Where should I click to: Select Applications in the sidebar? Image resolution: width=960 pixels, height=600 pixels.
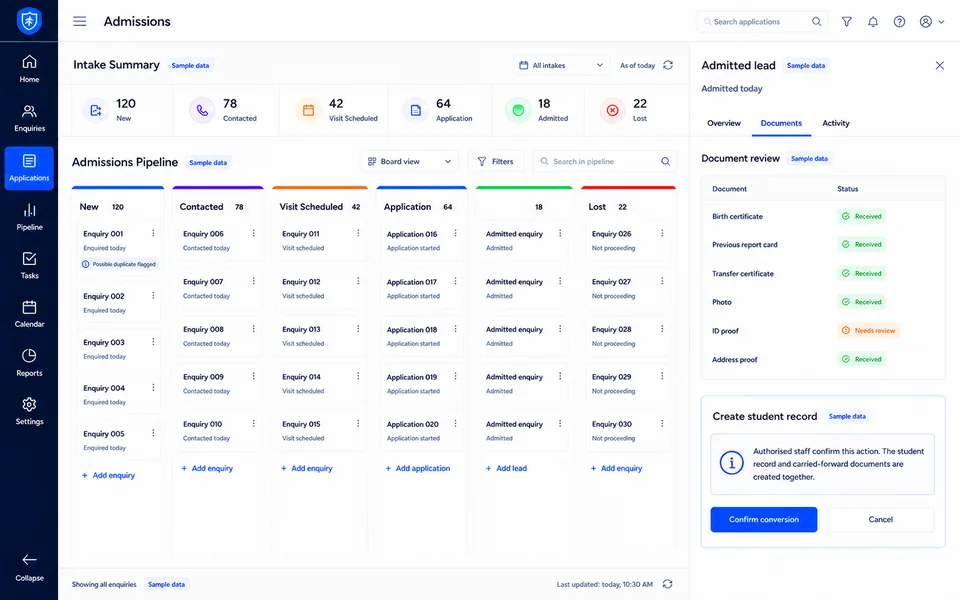(x=29, y=168)
